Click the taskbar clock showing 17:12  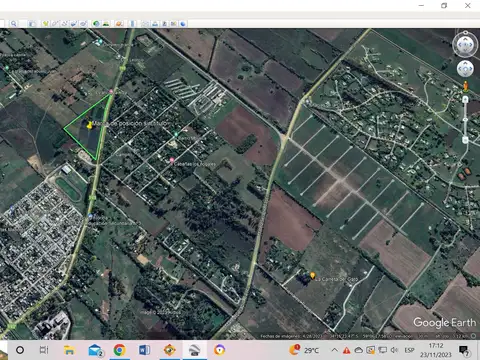(436, 350)
